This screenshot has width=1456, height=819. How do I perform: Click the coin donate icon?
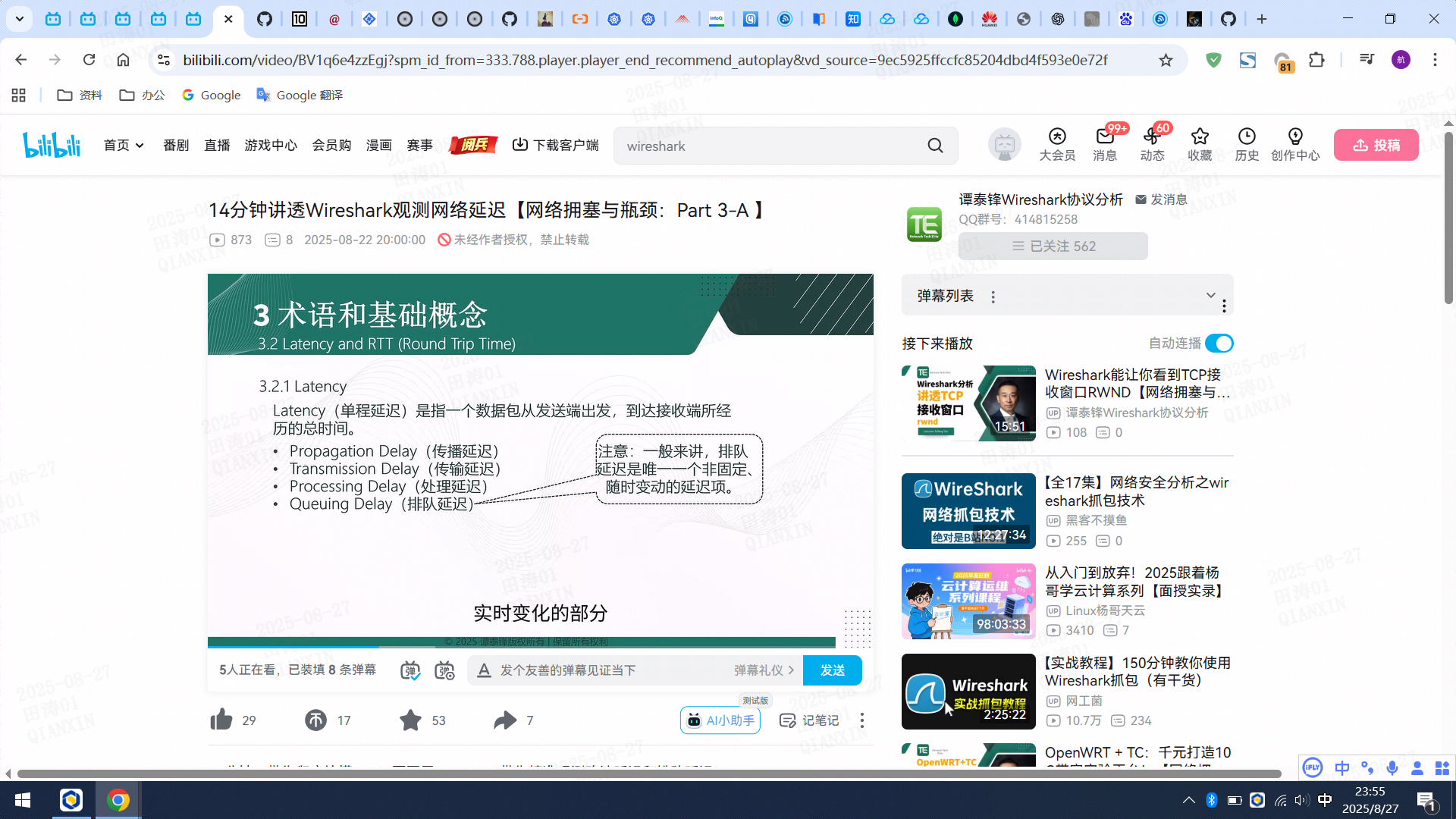click(315, 720)
